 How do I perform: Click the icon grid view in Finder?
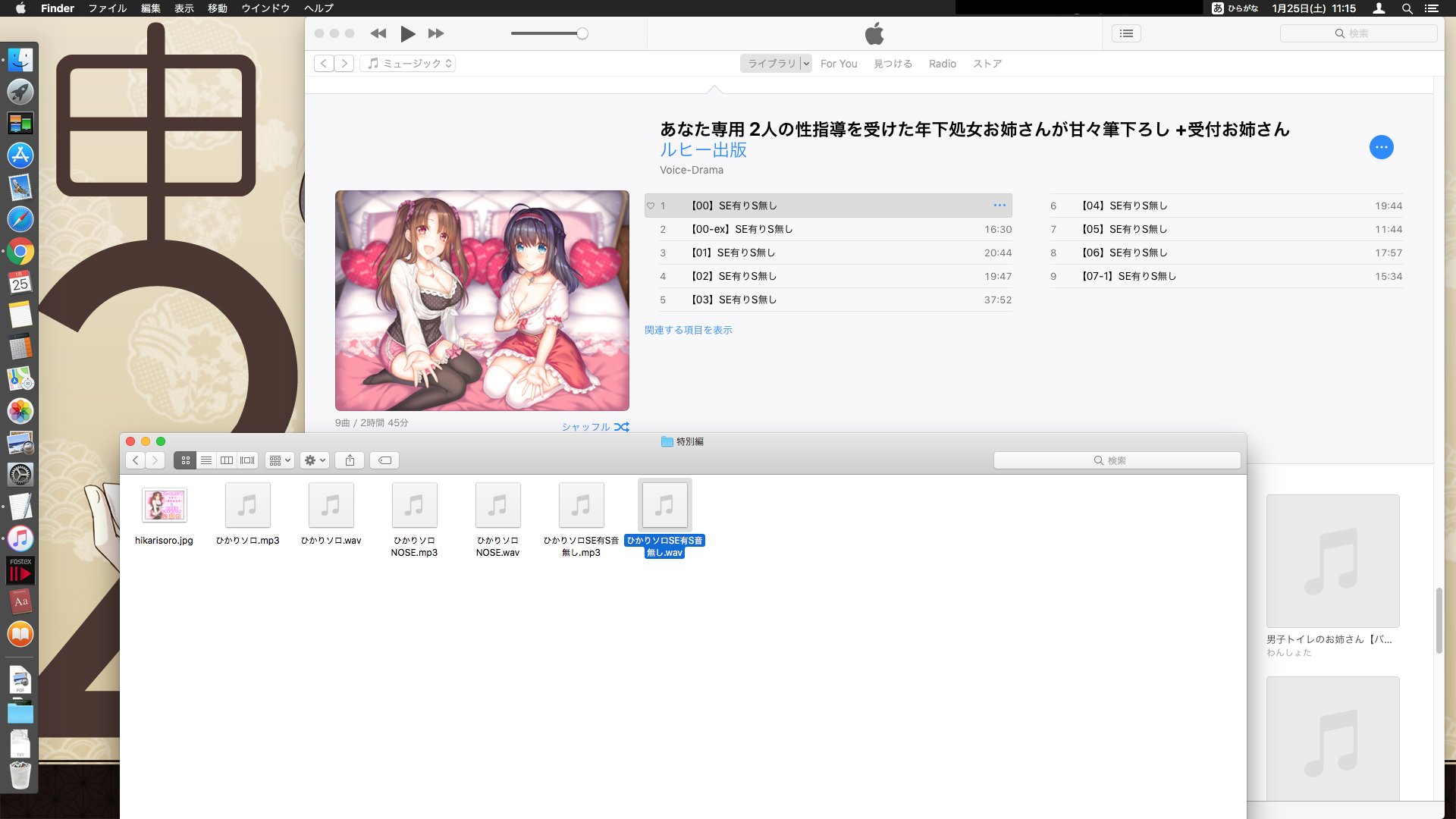(x=185, y=460)
